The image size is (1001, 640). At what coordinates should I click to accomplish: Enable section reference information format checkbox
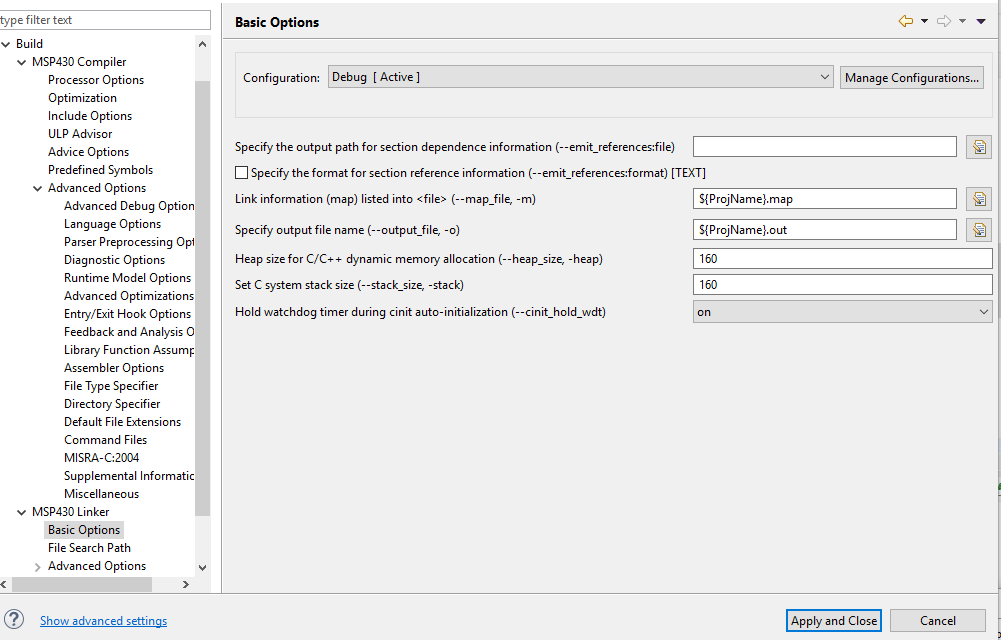tap(241, 173)
